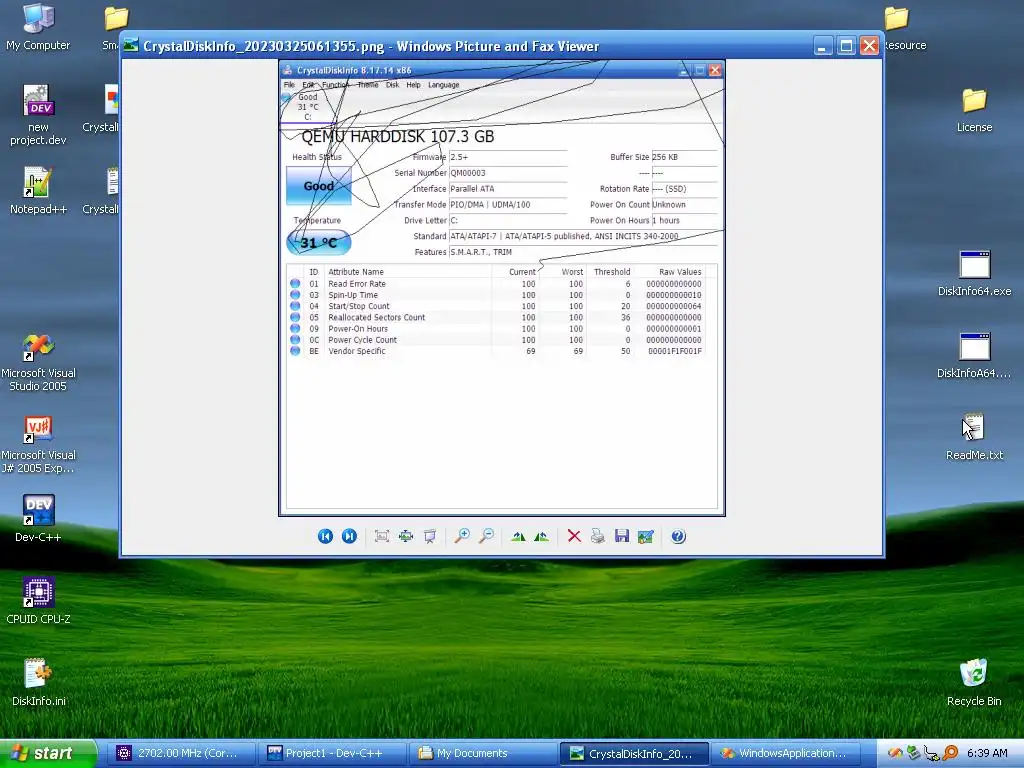Go to the Next Image in viewer
Viewport: 1024px width, 768px height.
click(x=349, y=536)
